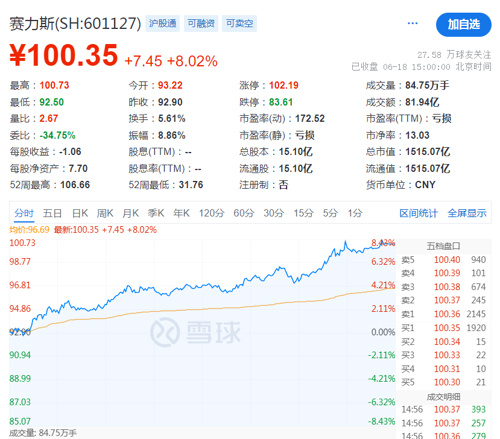Click the 均价:96.69 label above chart
500x439 pixels.
29,230
